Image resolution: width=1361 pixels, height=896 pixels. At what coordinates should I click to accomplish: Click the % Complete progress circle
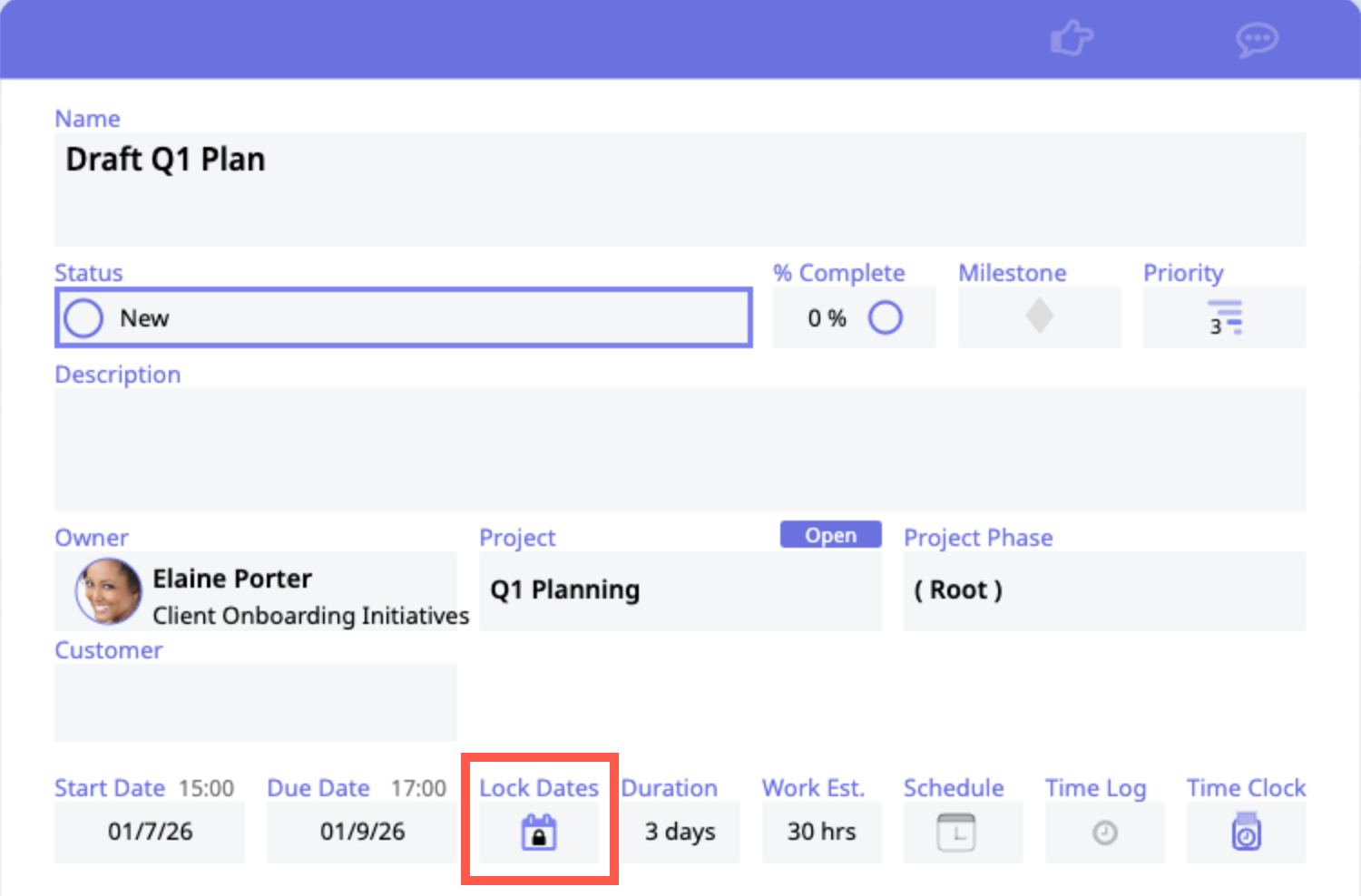click(885, 317)
